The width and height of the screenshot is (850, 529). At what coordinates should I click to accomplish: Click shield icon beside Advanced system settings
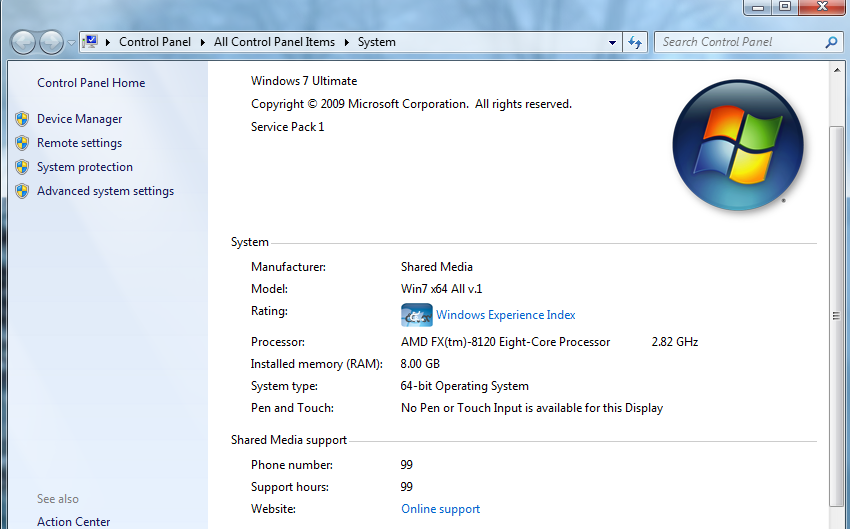(x=22, y=191)
